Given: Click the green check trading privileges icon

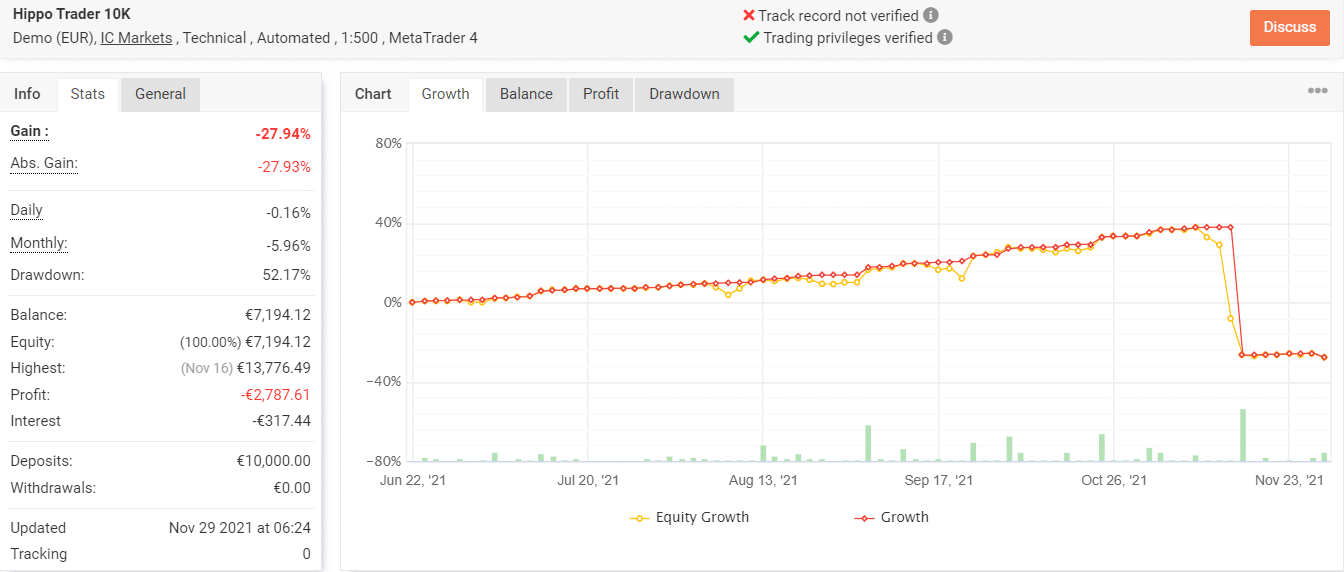Looking at the screenshot, I should click(751, 37).
